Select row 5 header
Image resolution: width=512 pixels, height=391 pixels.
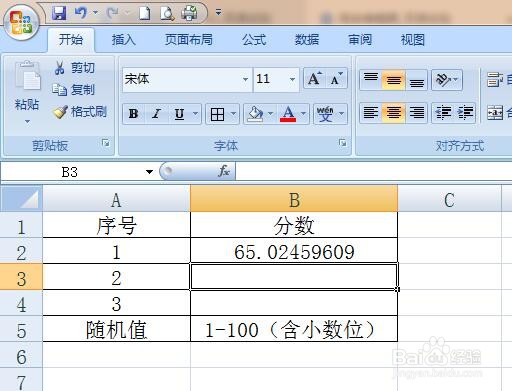(21, 329)
